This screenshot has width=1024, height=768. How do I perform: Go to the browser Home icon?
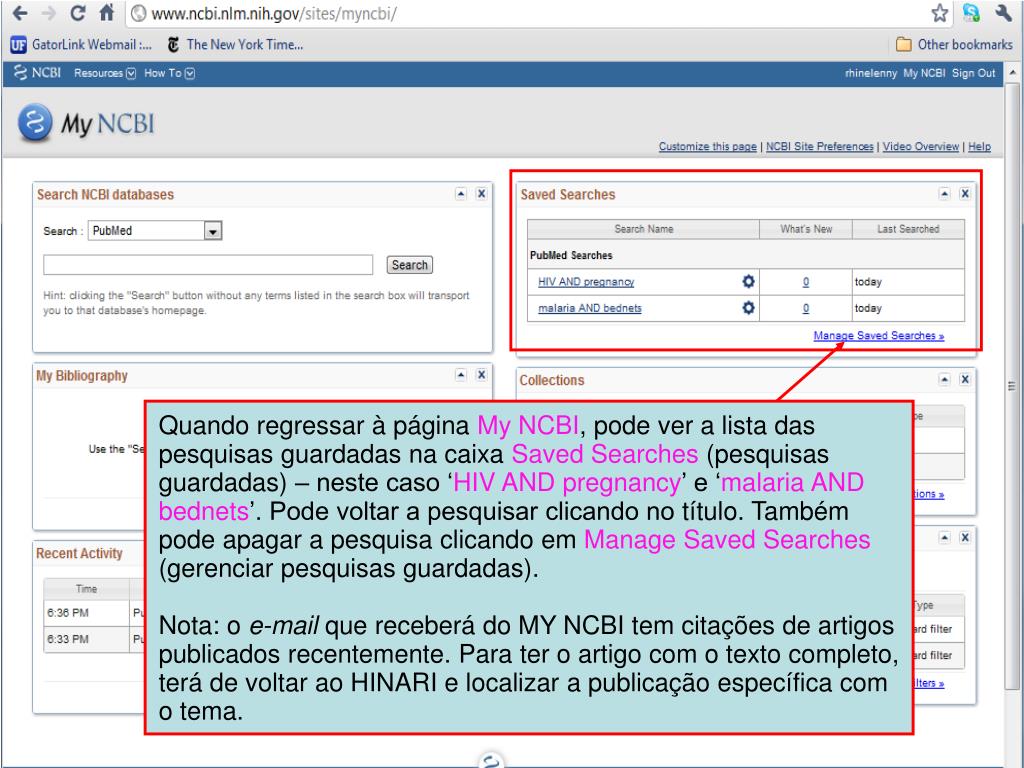(106, 12)
